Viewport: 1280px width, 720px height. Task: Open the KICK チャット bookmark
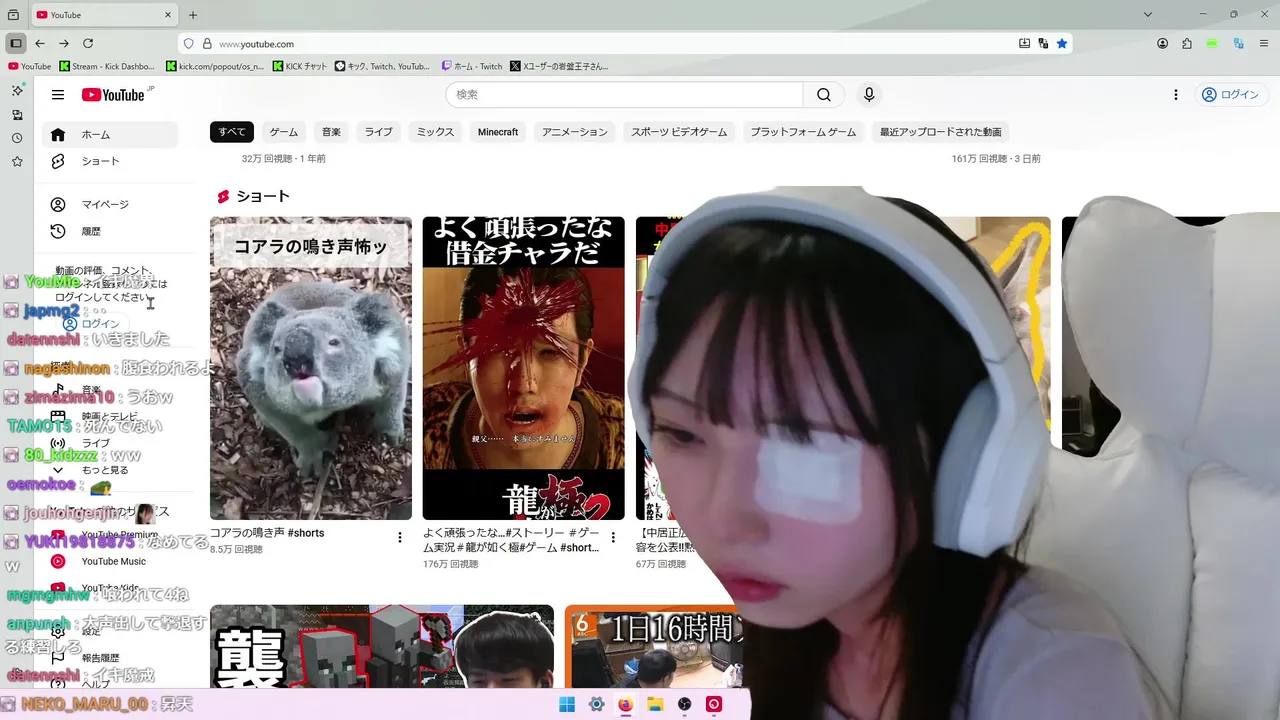point(300,67)
